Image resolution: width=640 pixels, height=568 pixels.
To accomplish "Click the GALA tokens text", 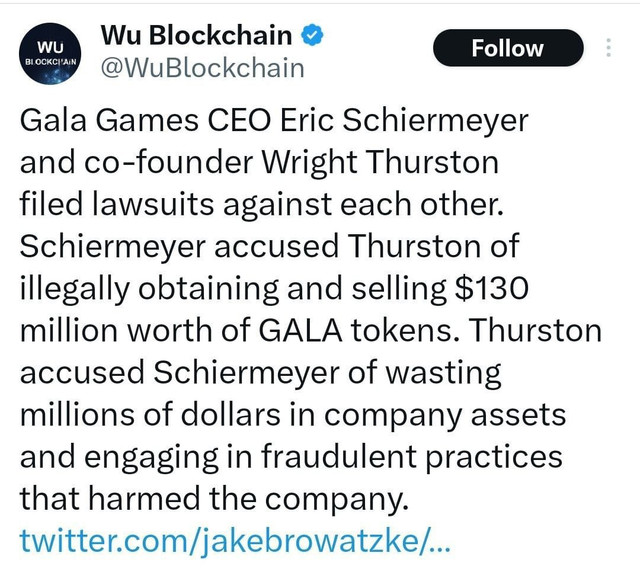I will pyautogui.click(x=356, y=330).
